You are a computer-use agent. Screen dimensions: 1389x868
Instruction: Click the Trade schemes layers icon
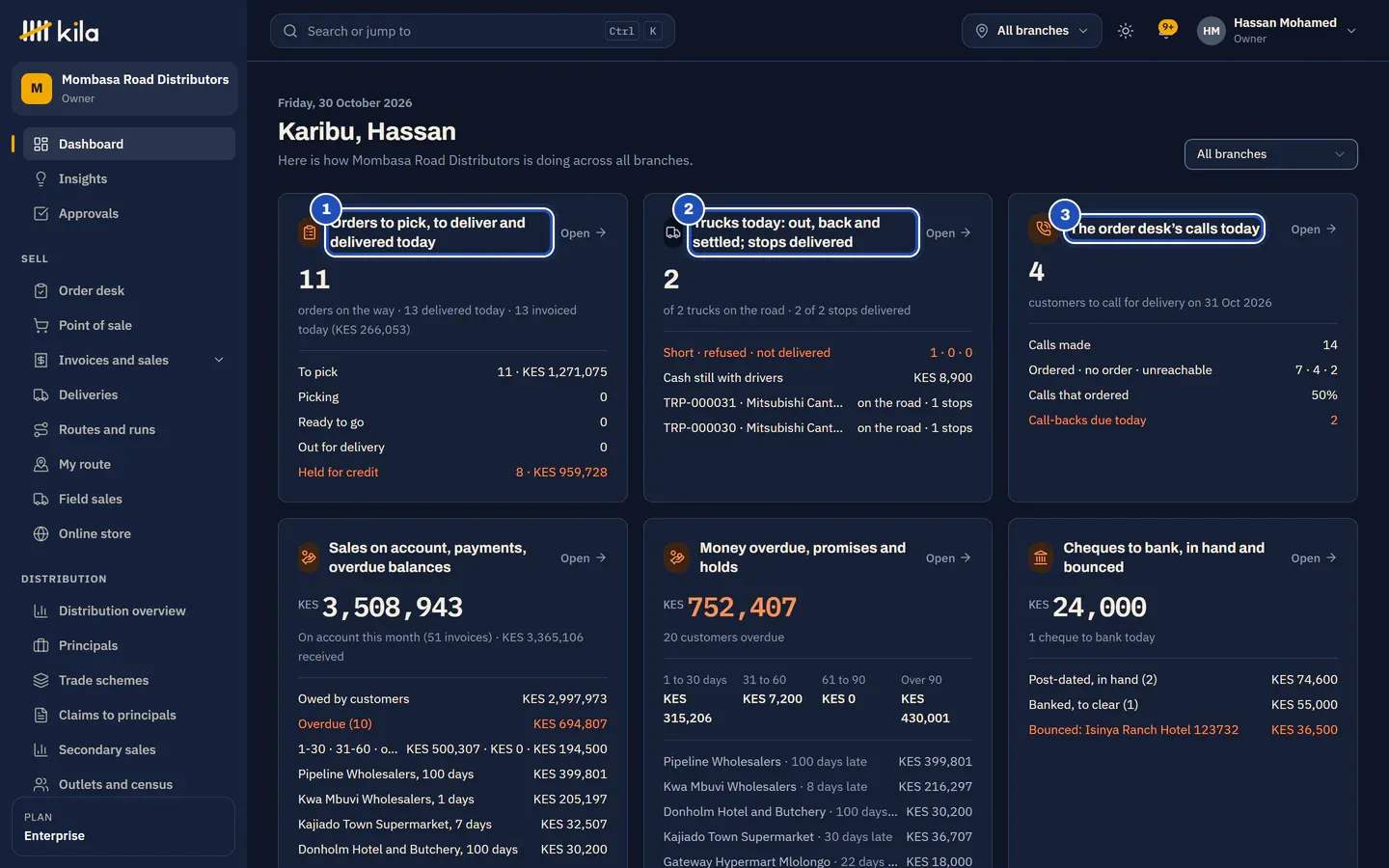[x=41, y=680]
